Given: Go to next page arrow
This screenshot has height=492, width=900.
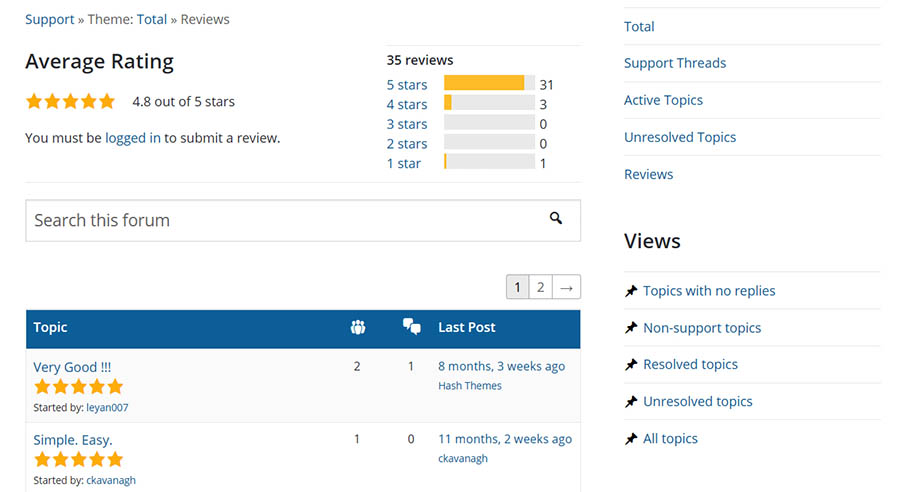Looking at the screenshot, I should tap(567, 287).
